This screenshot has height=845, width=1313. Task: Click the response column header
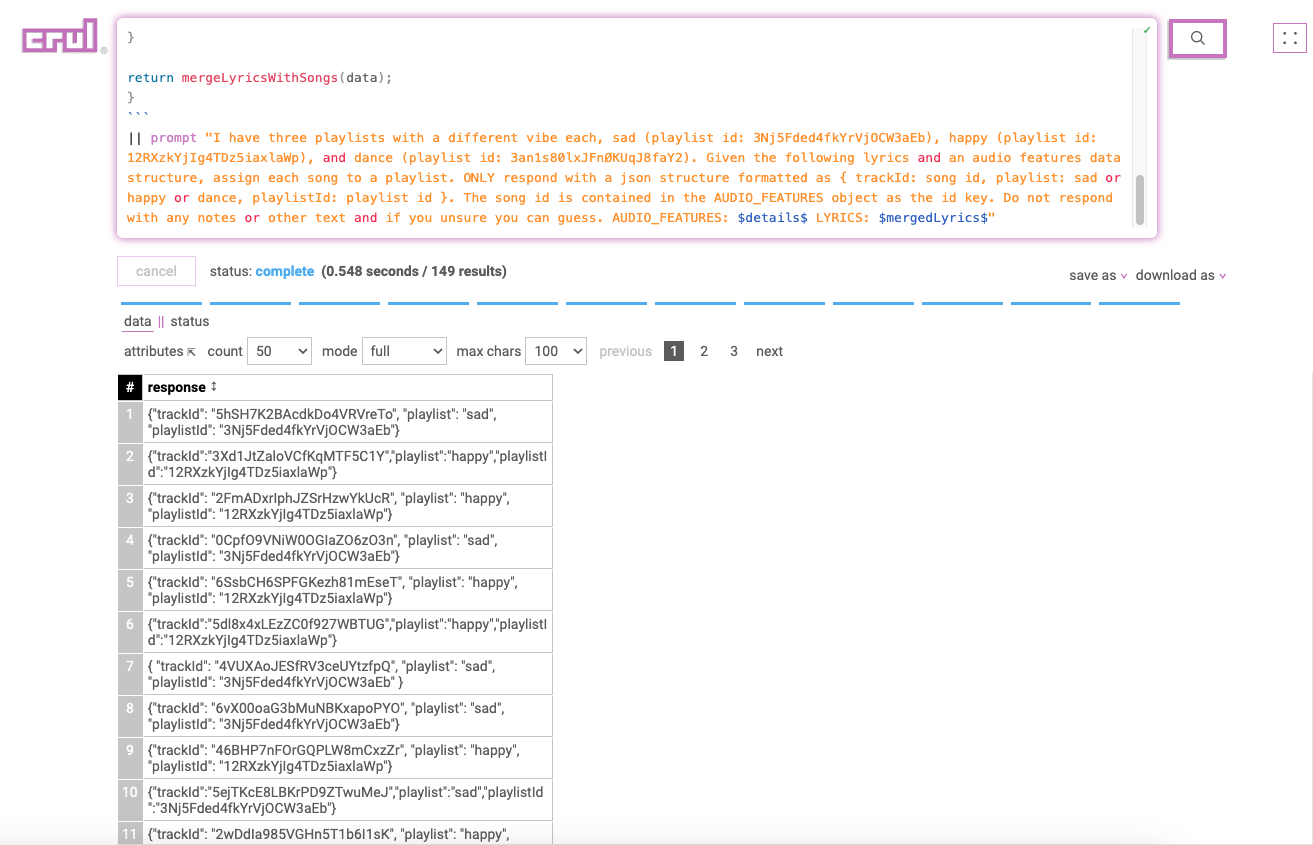click(349, 387)
